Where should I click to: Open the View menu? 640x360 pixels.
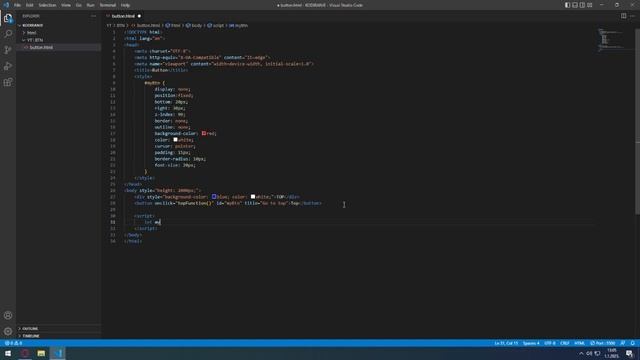tap(66, 5)
